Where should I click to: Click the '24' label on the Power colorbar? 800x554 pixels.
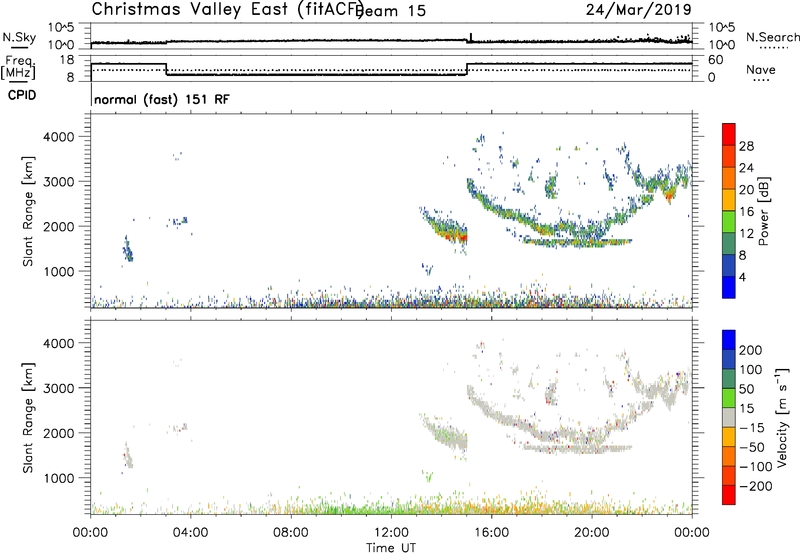pos(746,168)
